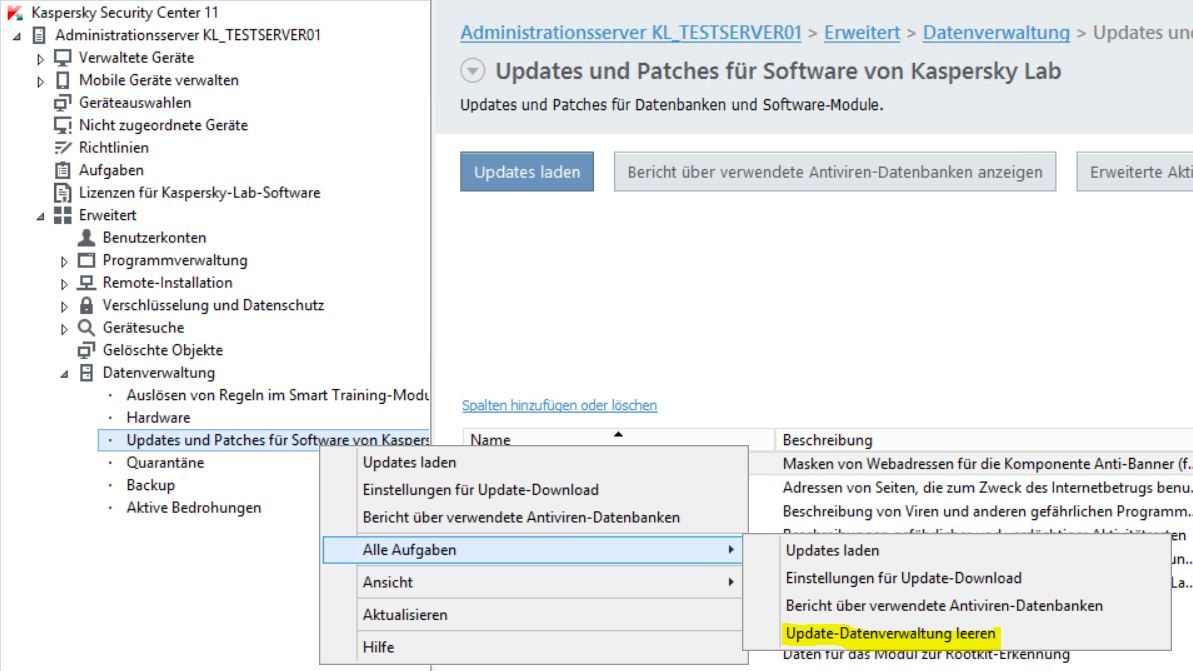Choose Updates laden in context menu
This screenshot has width=1193, height=671.
[x=533, y=463]
